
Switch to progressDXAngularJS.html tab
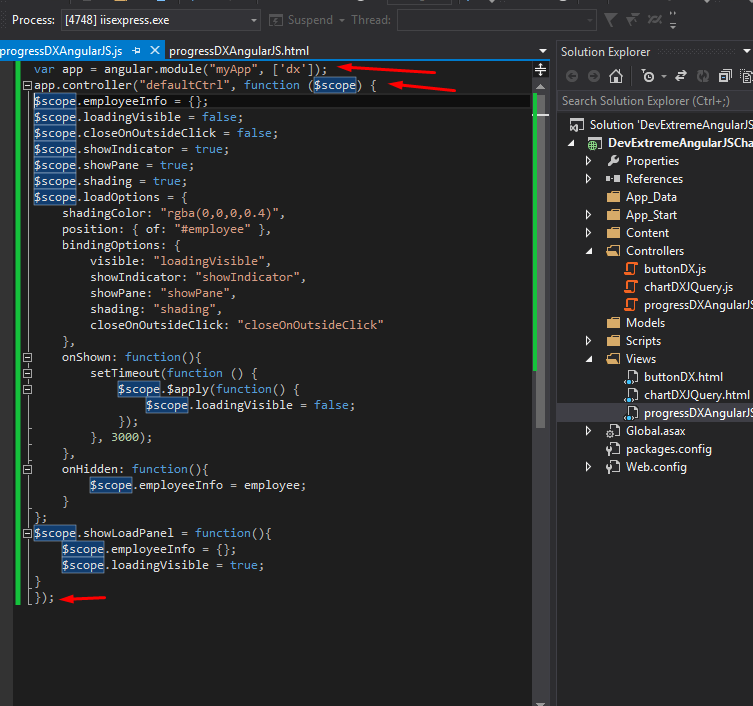click(x=239, y=51)
